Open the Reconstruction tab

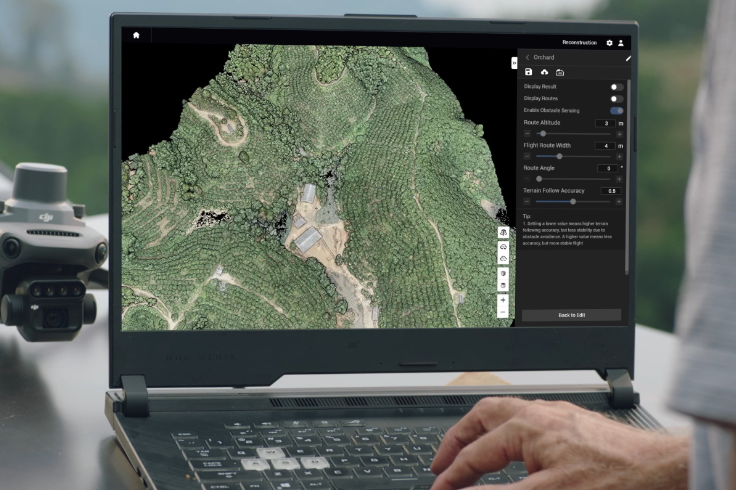[x=579, y=43]
